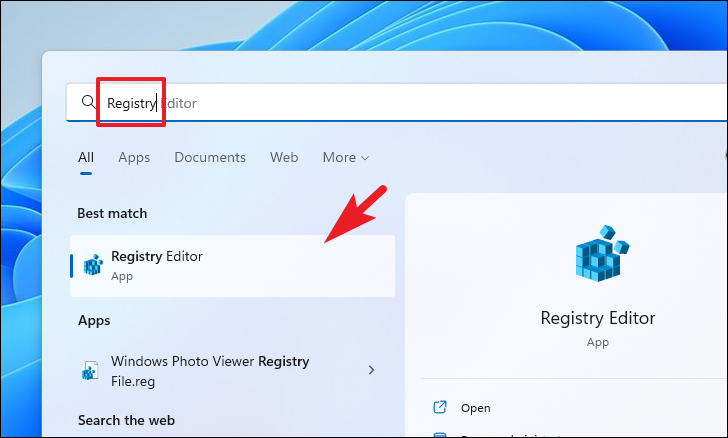
Task: Expand the chevron next to Photo Viewer Registry File
Action: pyautogui.click(x=371, y=370)
